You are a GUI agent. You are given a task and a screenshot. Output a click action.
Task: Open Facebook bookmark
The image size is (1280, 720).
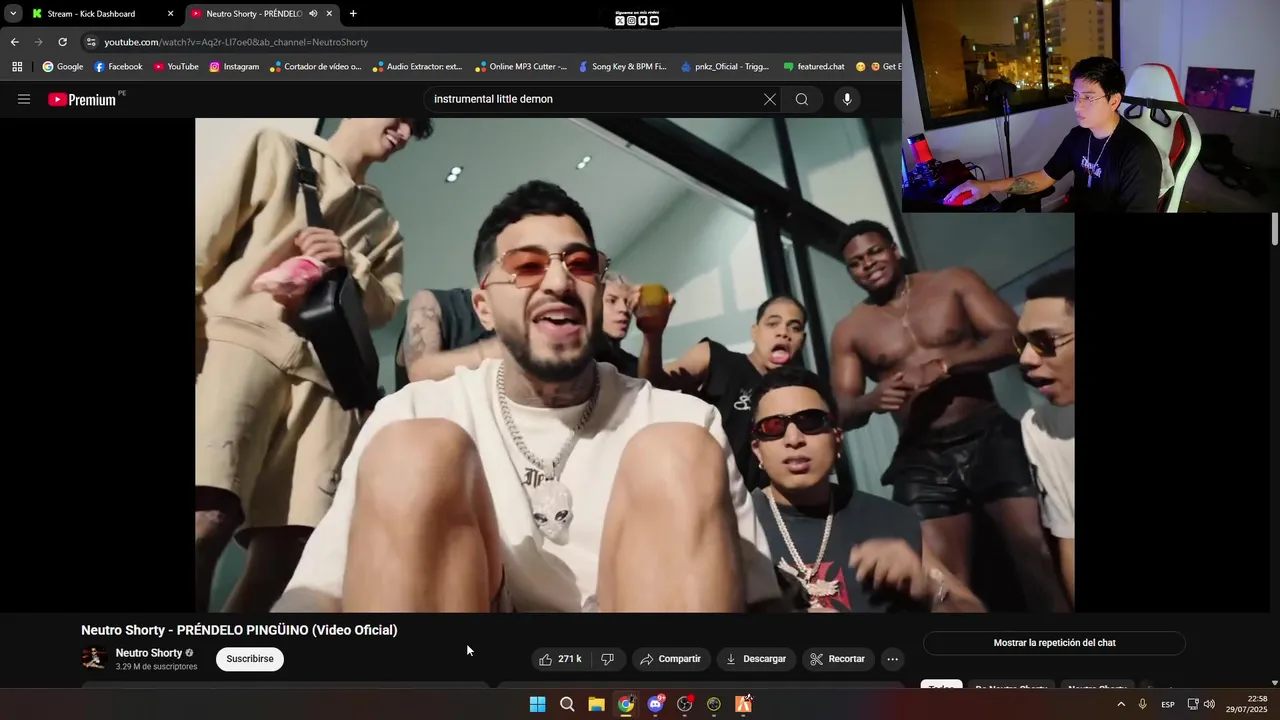point(118,67)
